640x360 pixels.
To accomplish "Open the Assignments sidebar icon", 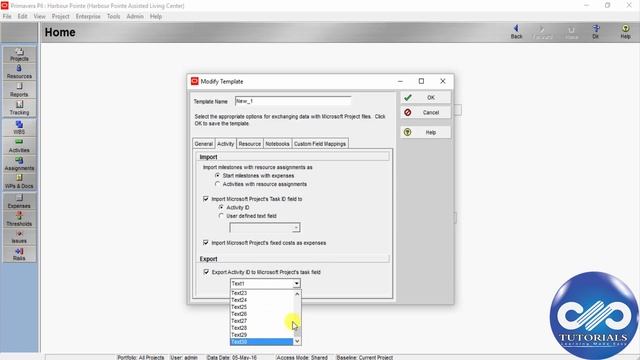I will pyautogui.click(x=19, y=164).
